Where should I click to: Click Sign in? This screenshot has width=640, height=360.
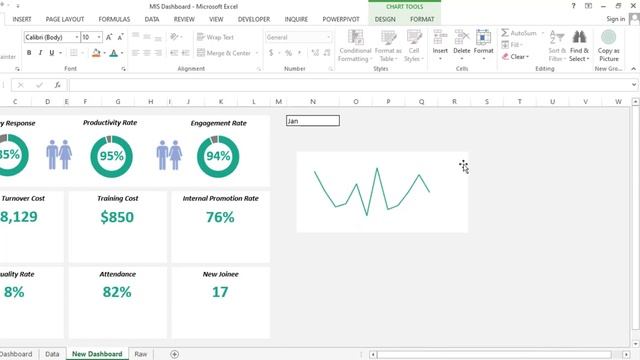coord(616,19)
